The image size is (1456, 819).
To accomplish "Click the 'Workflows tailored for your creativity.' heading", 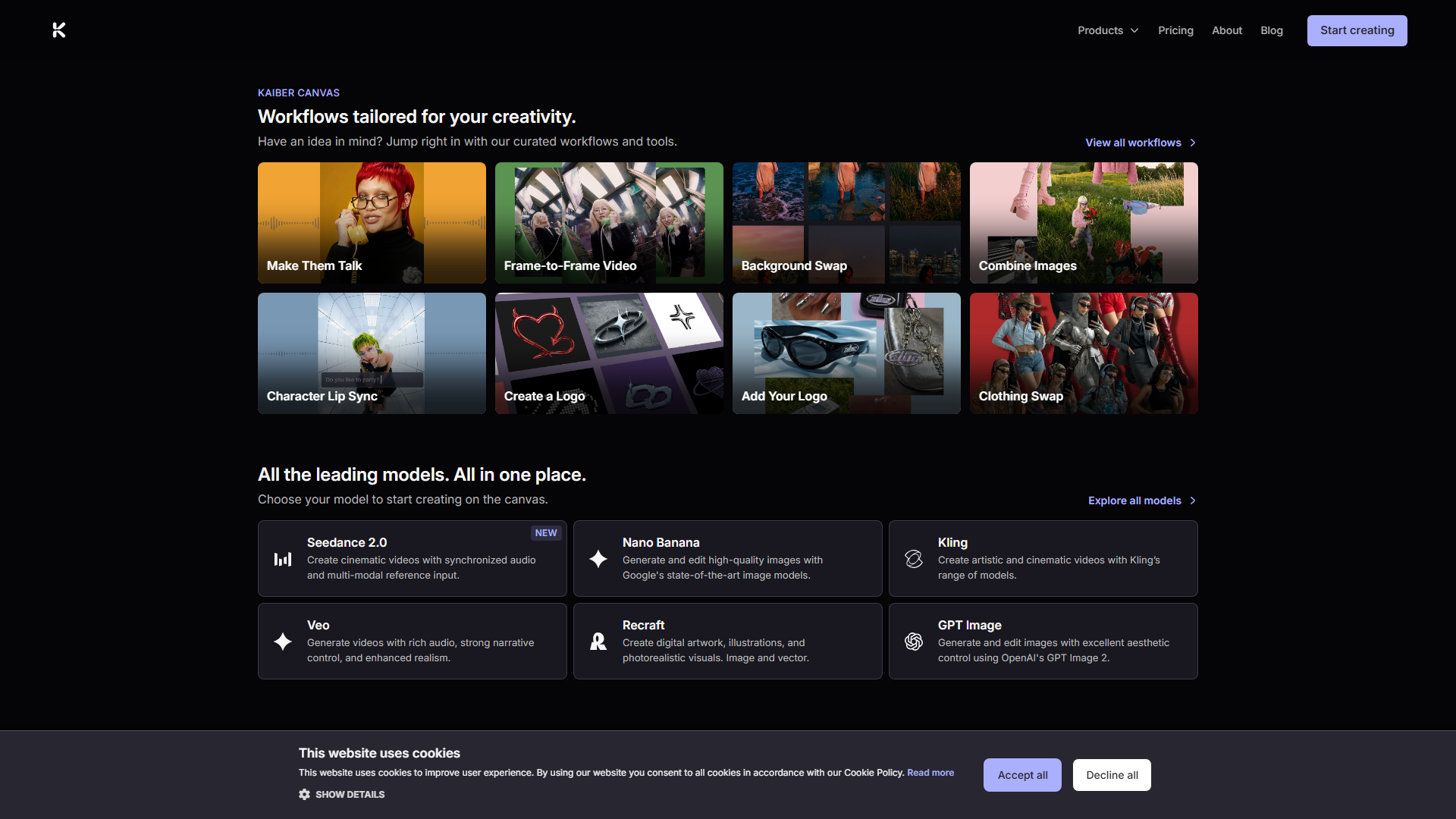I will click(x=417, y=116).
